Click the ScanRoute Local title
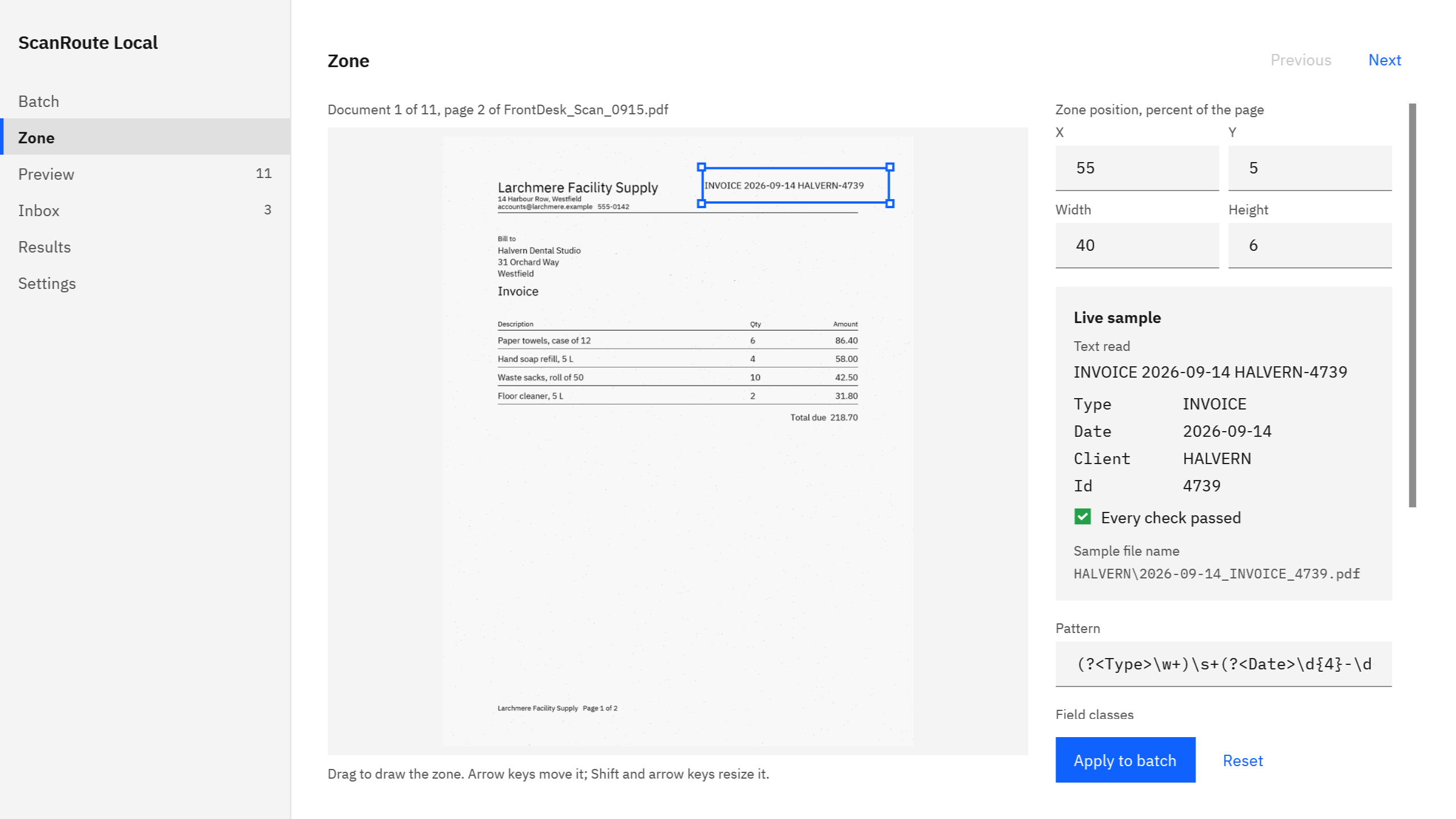The width and height of the screenshot is (1456, 819). coord(88,43)
